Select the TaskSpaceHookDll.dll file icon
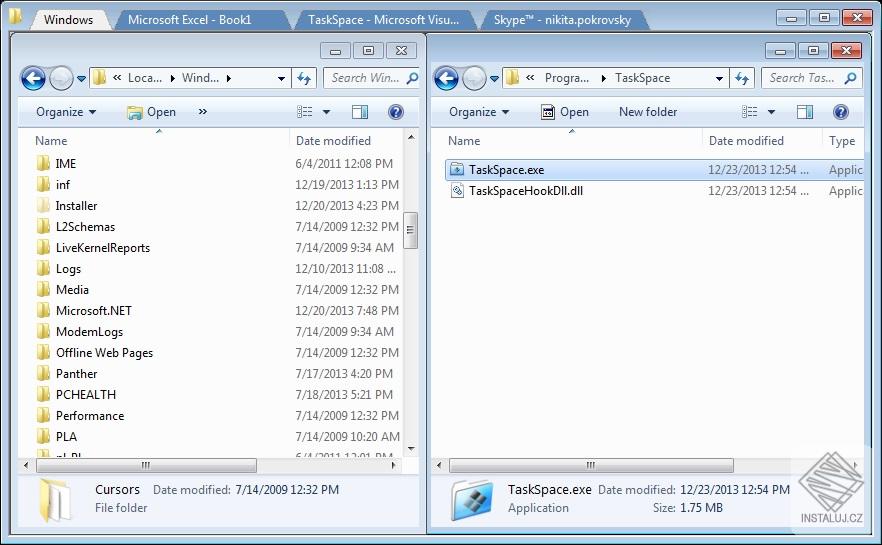Screen dimensions: 882x545 [457, 191]
